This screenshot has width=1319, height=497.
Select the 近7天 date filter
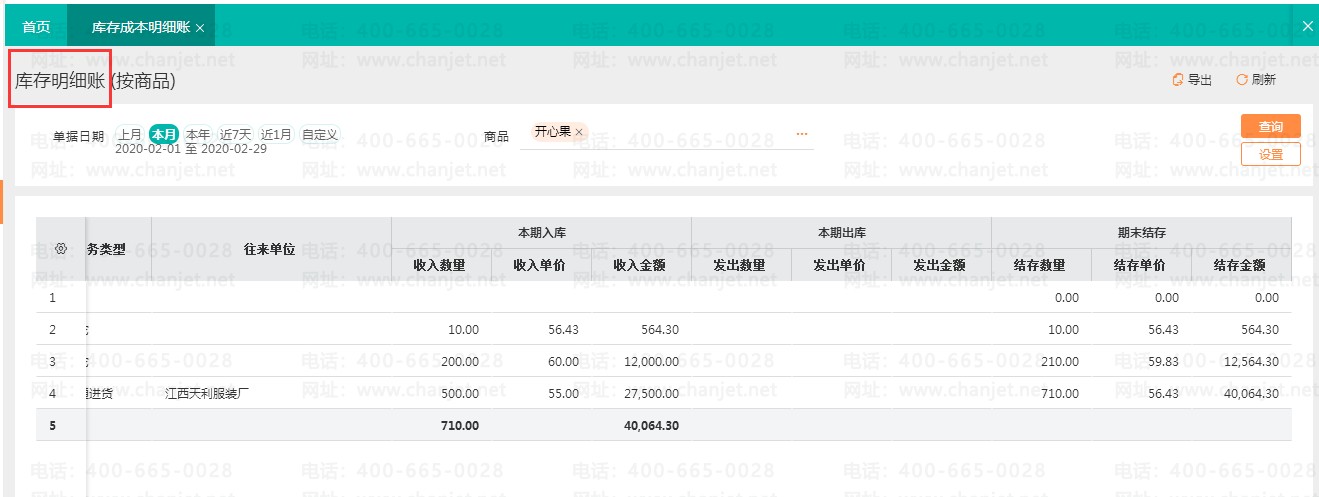pos(236,134)
